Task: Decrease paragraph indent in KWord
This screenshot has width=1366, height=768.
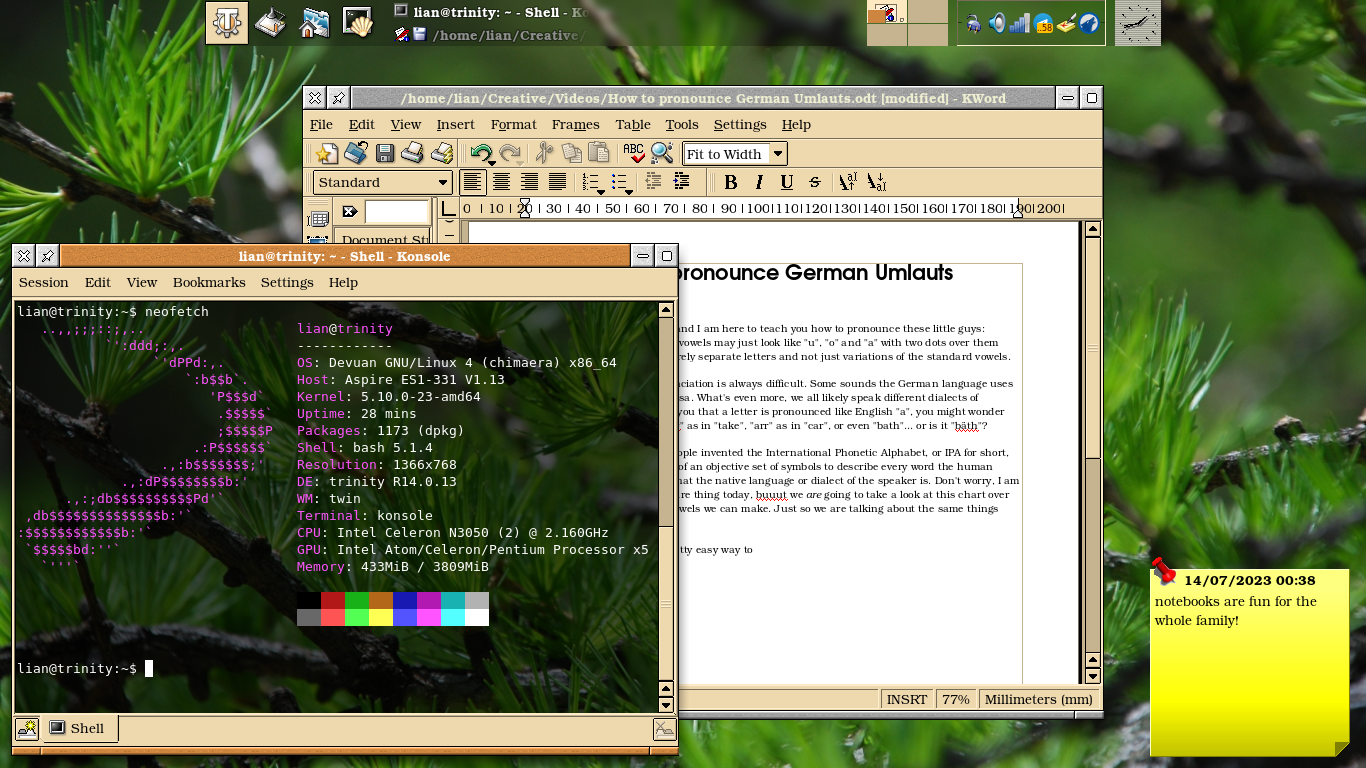Action: (654, 182)
